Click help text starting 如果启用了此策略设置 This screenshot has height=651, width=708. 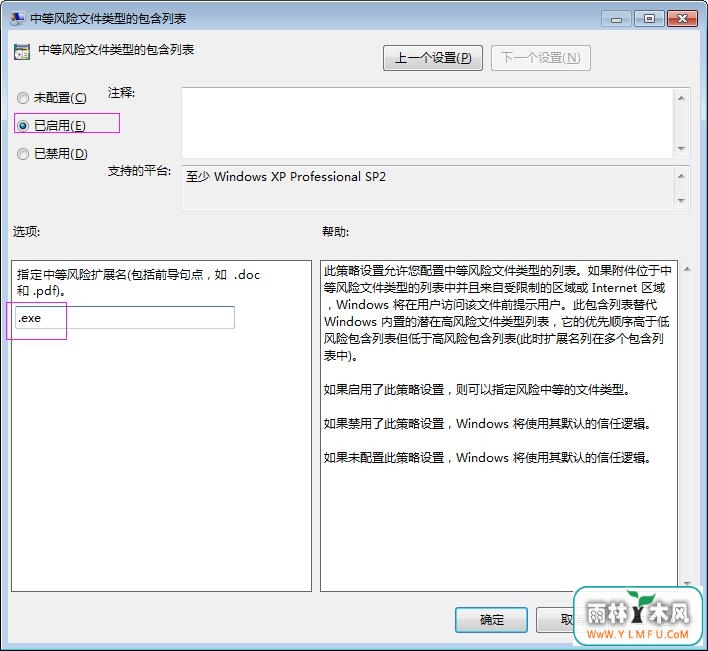[477, 389]
